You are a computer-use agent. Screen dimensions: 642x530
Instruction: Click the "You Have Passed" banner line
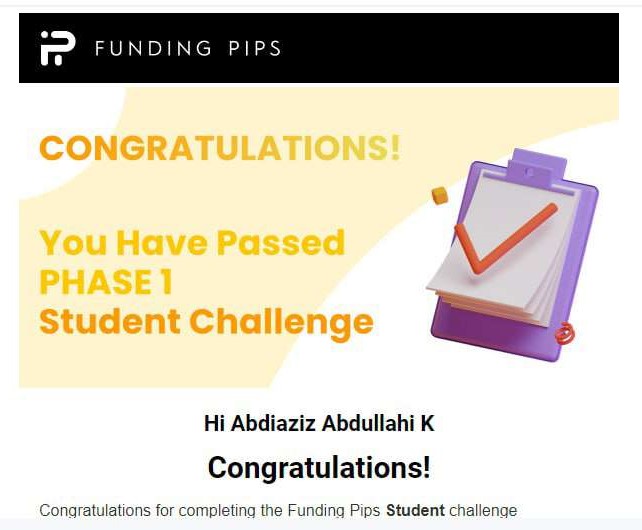tap(192, 242)
